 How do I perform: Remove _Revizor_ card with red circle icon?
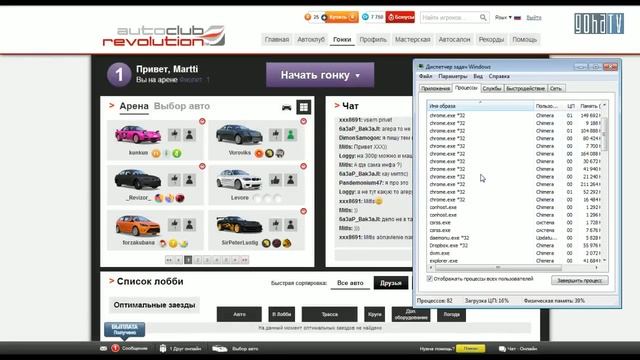(202, 166)
